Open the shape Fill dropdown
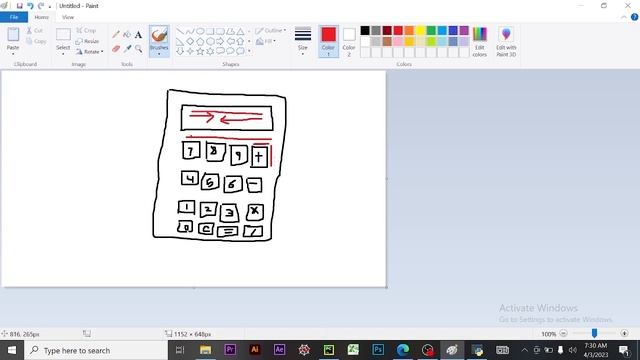Image resolution: width=640 pixels, height=360 pixels. click(x=266, y=41)
